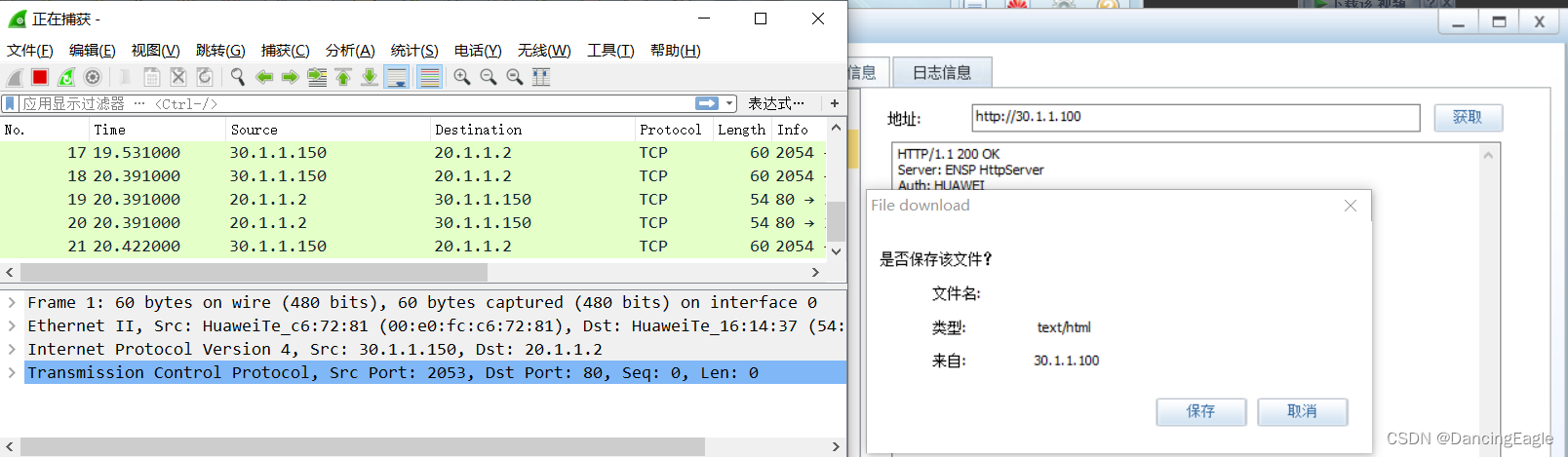Click the 获取 fetch button
1568x457 pixels.
[x=1468, y=117]
